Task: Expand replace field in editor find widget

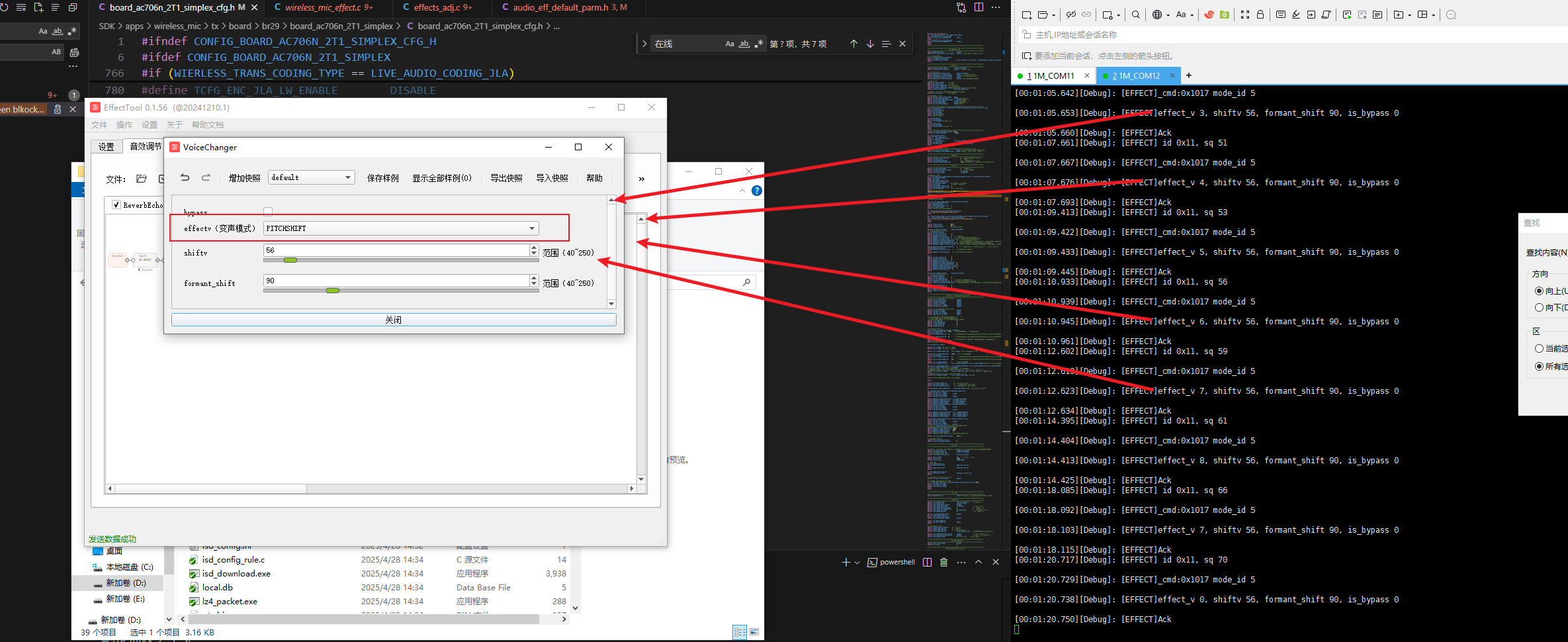Action: coord(644,44)
